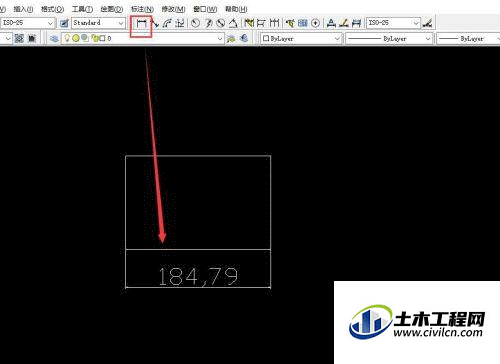
Task: Open the 标注(N) menu
Action: pos(142,9)
